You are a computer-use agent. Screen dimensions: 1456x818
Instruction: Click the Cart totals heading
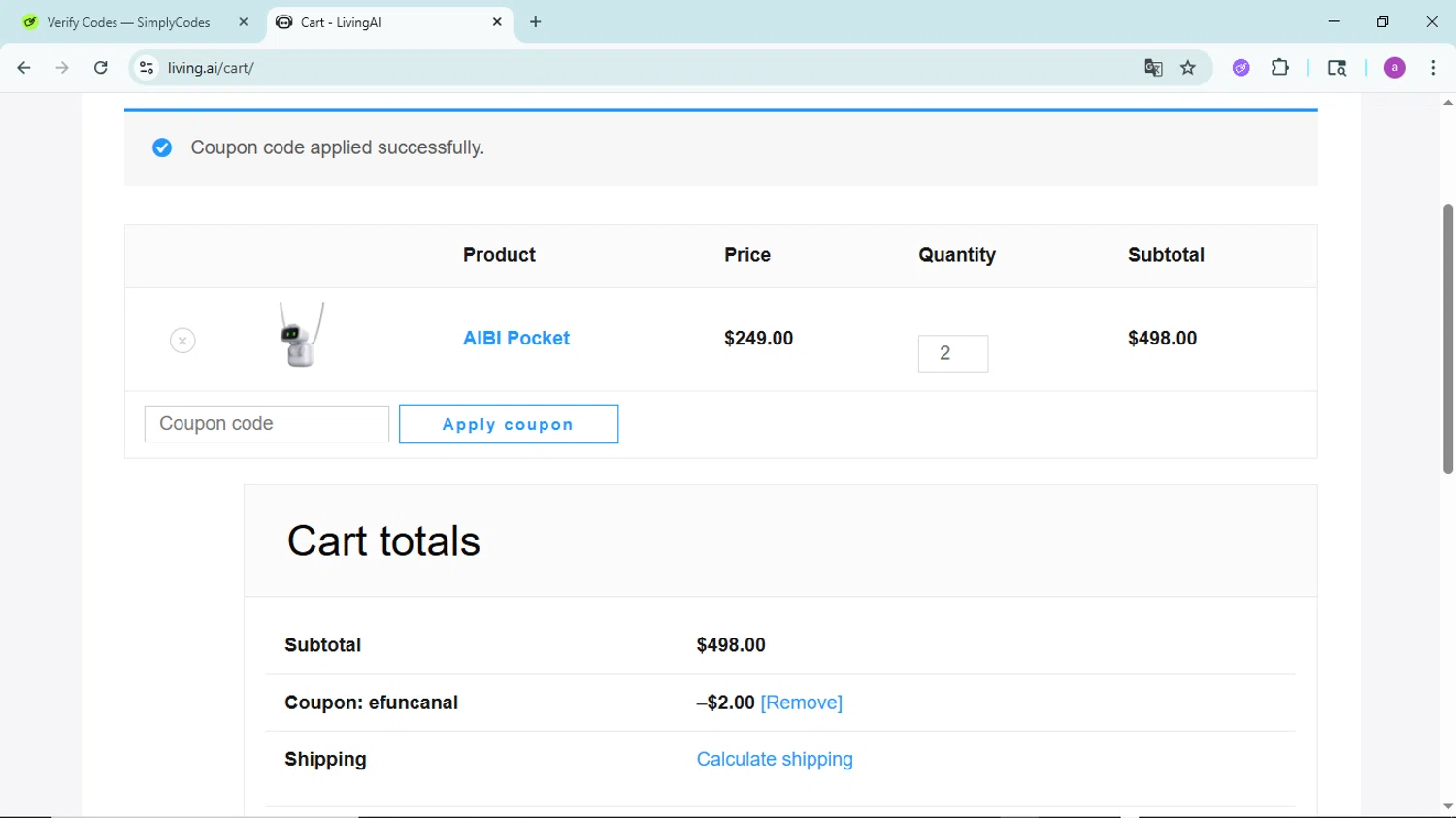[383, 540]
